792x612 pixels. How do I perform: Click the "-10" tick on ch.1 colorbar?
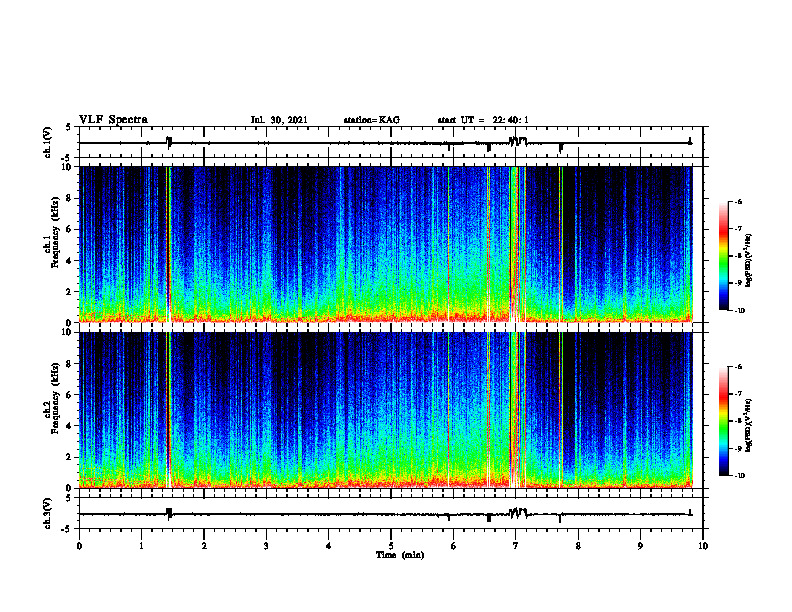(739, 311)
